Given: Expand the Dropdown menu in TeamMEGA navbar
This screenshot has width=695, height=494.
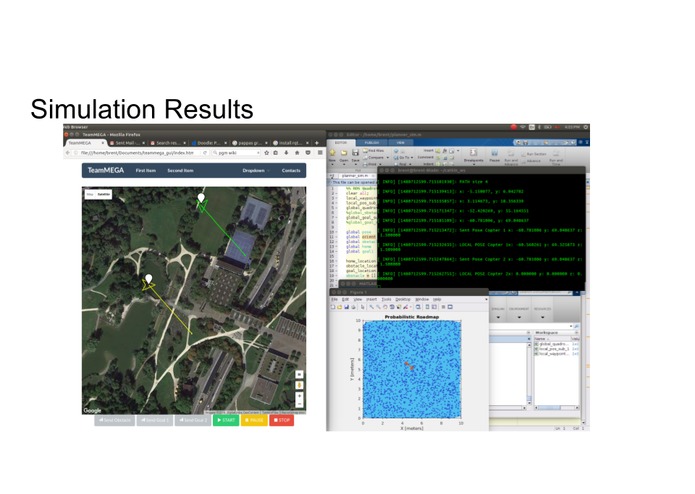Looking at the screenshot, I should 256,171.
